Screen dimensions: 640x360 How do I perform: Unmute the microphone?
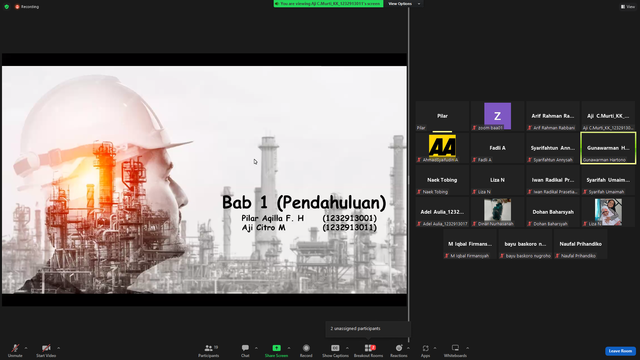(x=15, y=350)
